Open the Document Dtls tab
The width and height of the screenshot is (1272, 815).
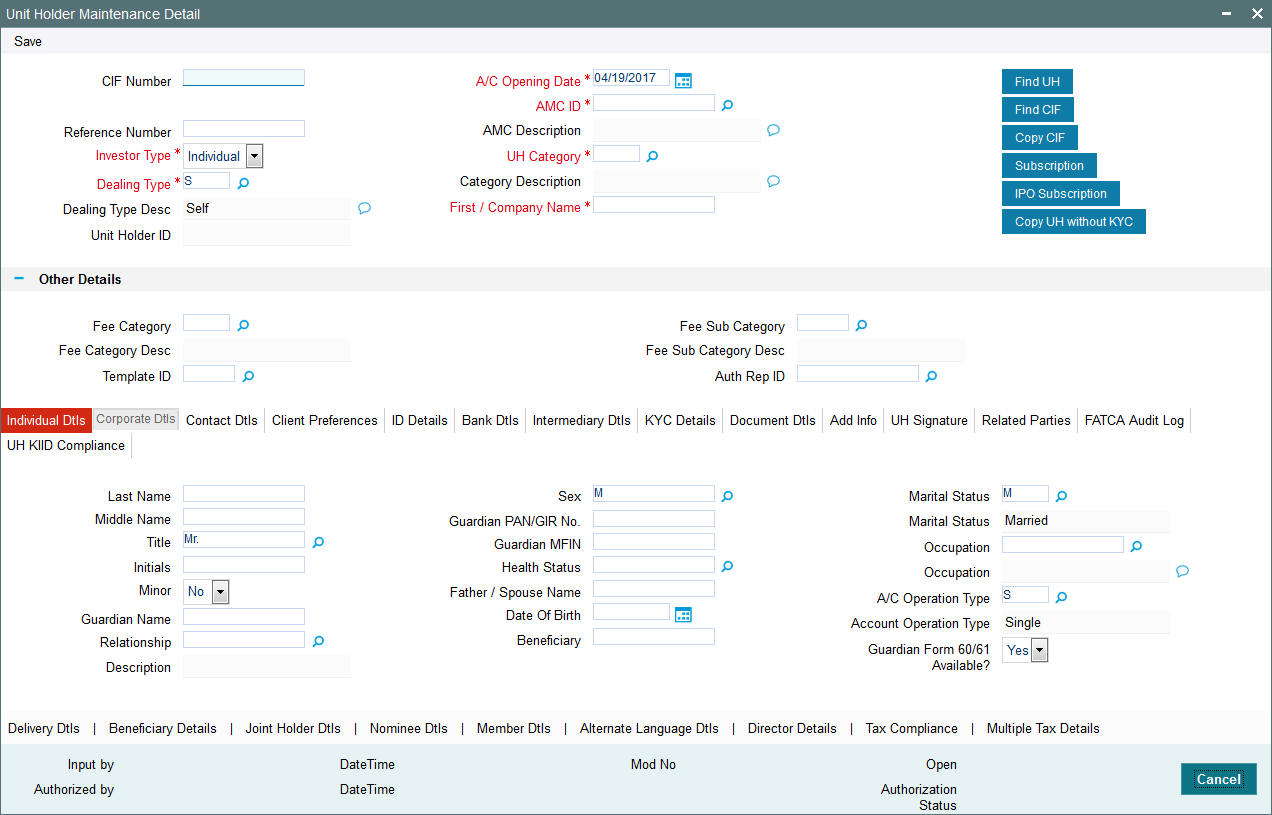pyautogui.click(x=773, y=420)
